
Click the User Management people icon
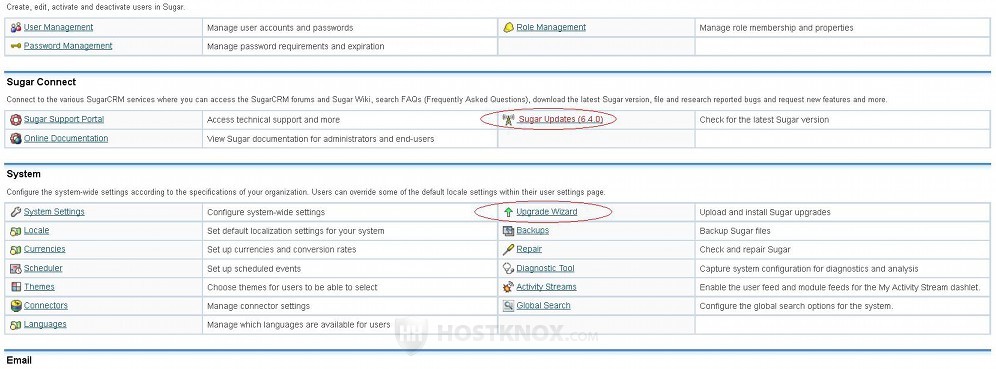[16, 27]
